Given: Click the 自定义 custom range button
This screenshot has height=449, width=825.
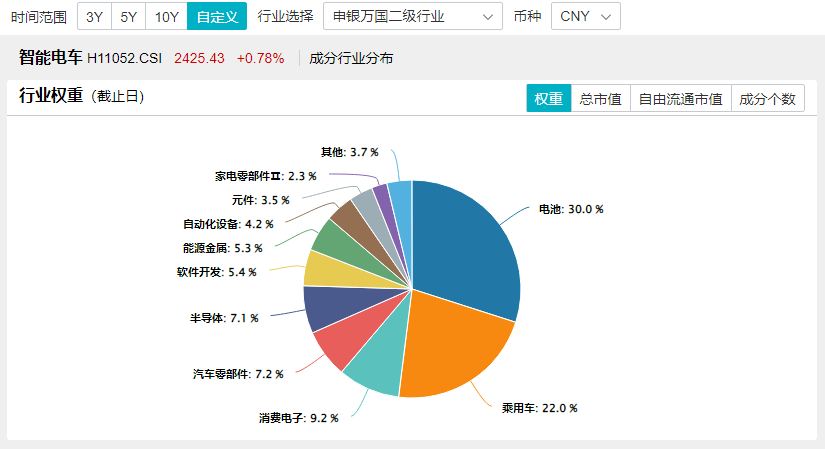Looking at the screenshot, I should (x=216, y=16).
